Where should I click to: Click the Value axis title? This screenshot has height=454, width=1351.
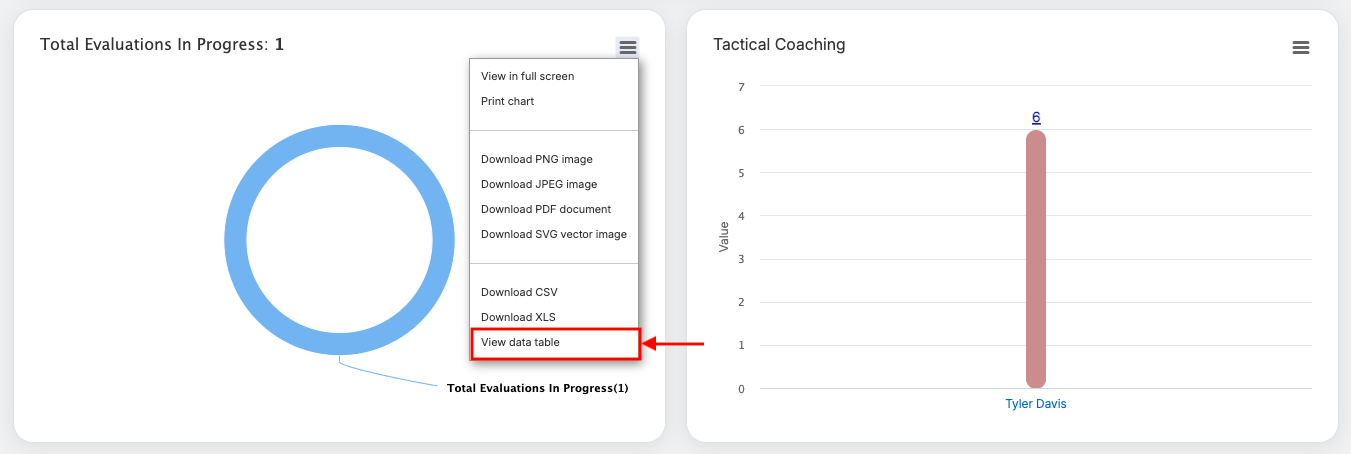click(x=724, y=237)
